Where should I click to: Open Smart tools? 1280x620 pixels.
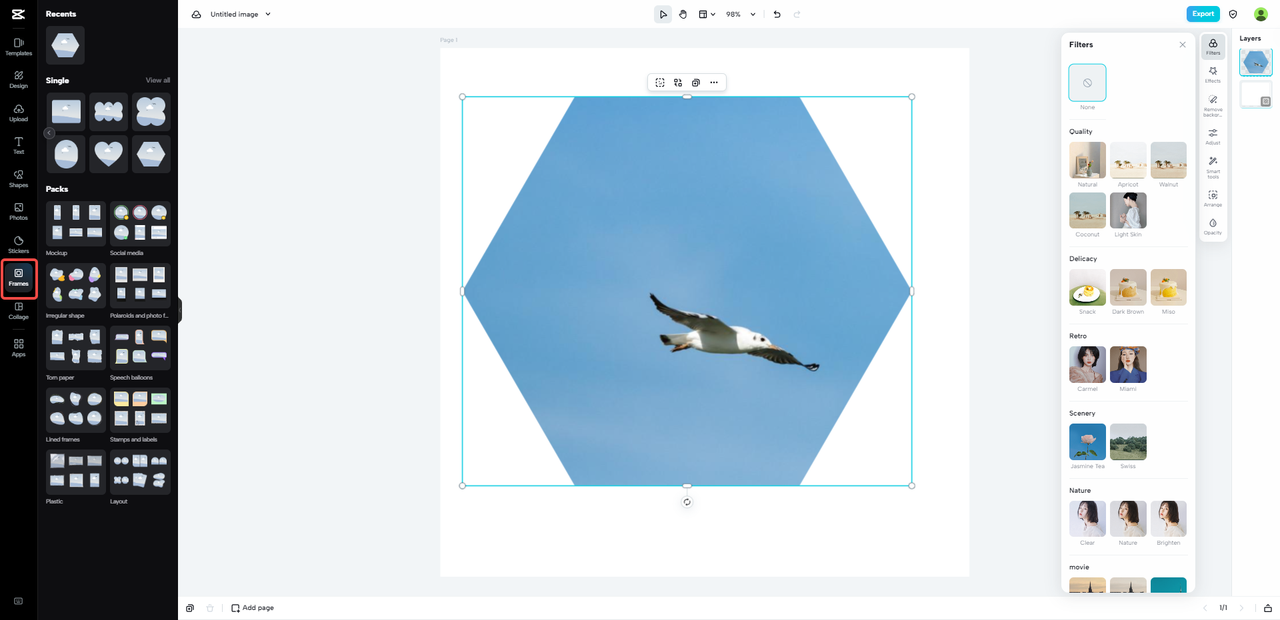click(1213, 167)
